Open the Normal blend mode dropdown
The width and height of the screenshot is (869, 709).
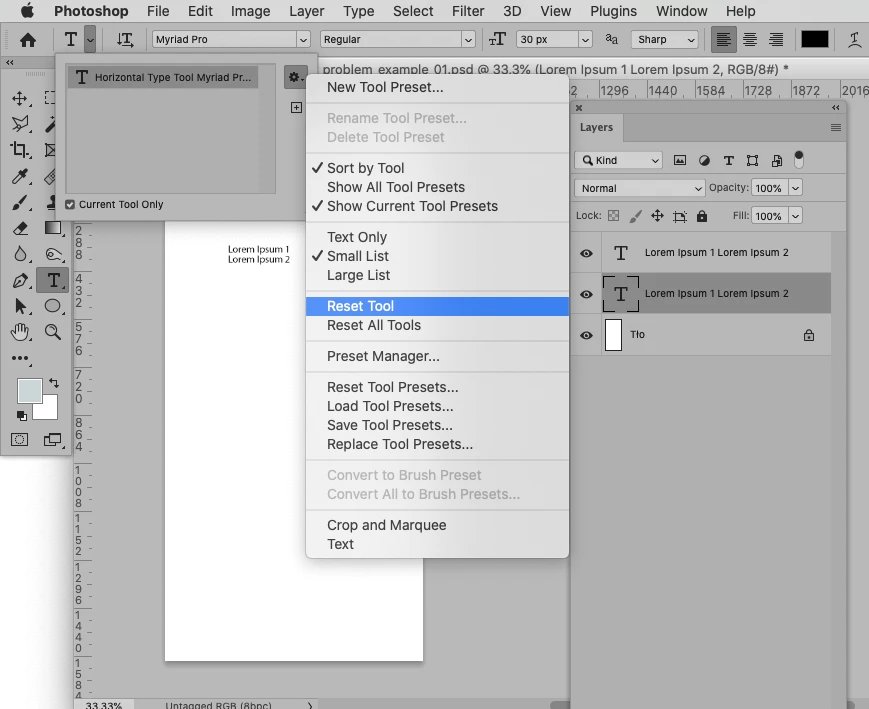click(x=640, y=188)
